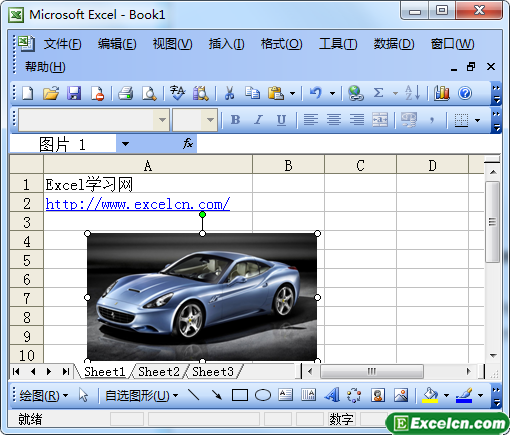
Task: Toggle Underline formatting
Action: click(281, 120)
